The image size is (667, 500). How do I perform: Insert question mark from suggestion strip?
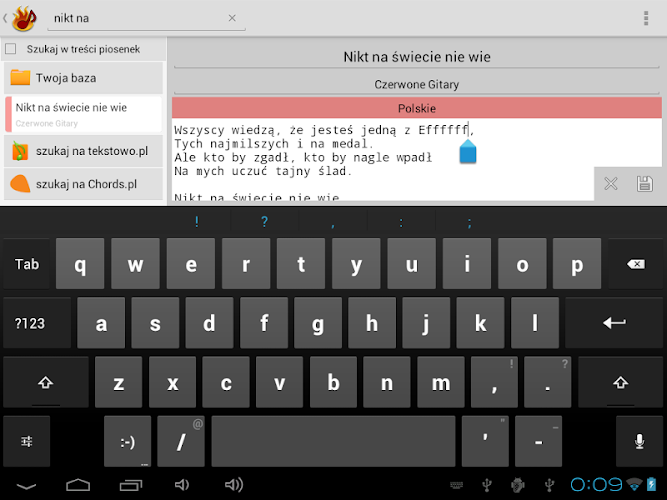[x=265, y=221]
